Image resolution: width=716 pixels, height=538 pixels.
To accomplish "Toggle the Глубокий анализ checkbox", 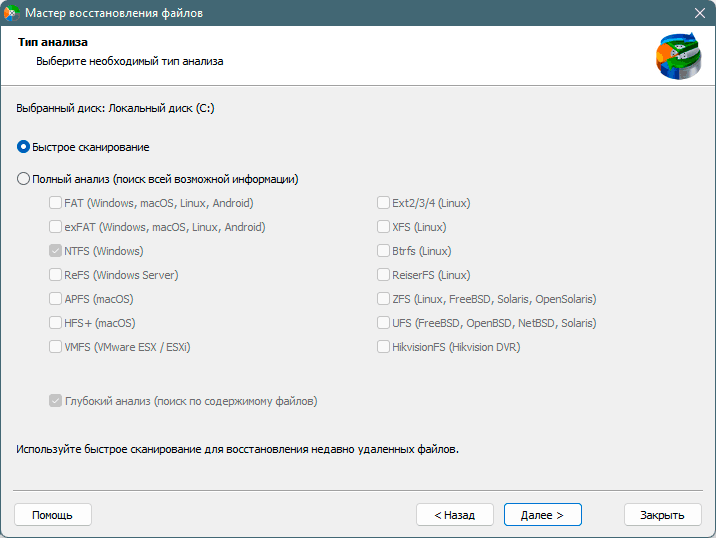I will (55, 401).
